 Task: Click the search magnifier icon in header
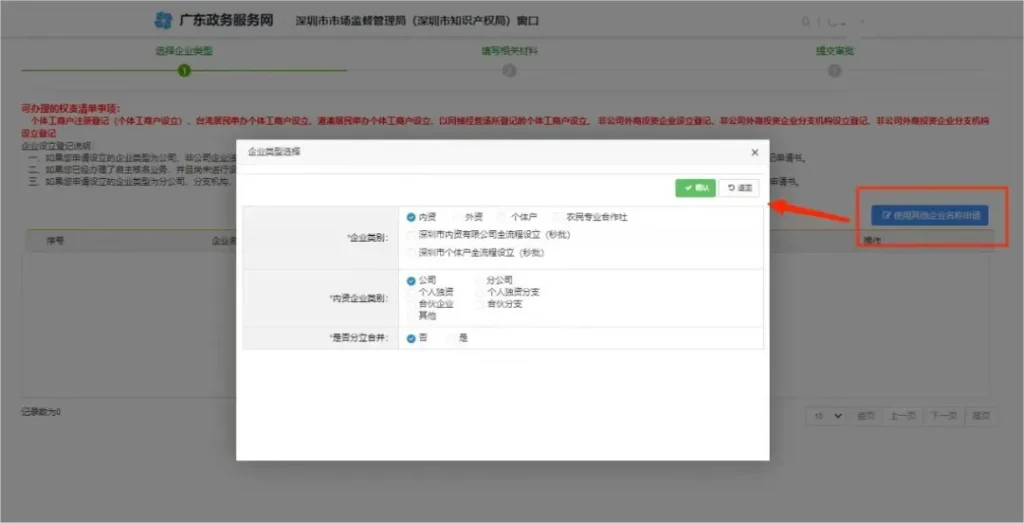point(807,21)
